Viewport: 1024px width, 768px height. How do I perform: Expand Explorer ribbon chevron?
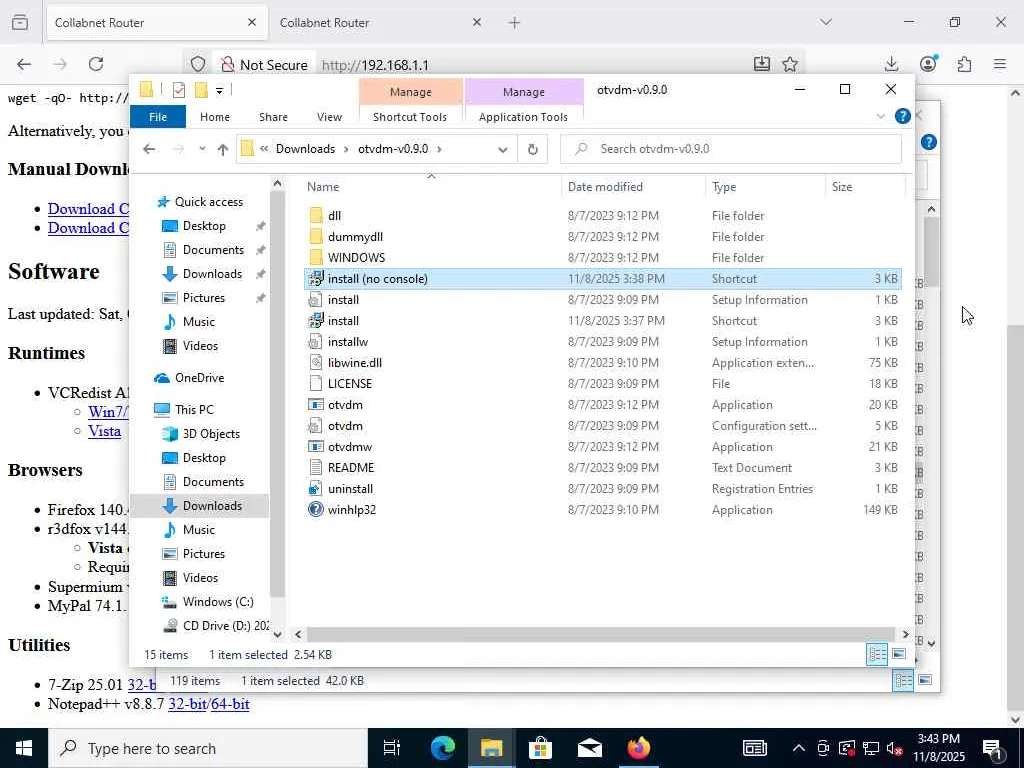coord(880,116)
